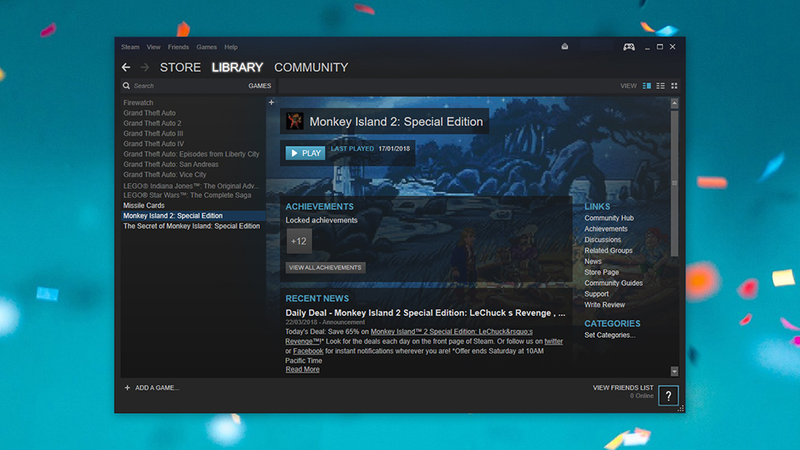
Task: Go back with the left arrow
Action: click(x=126, y=67)
